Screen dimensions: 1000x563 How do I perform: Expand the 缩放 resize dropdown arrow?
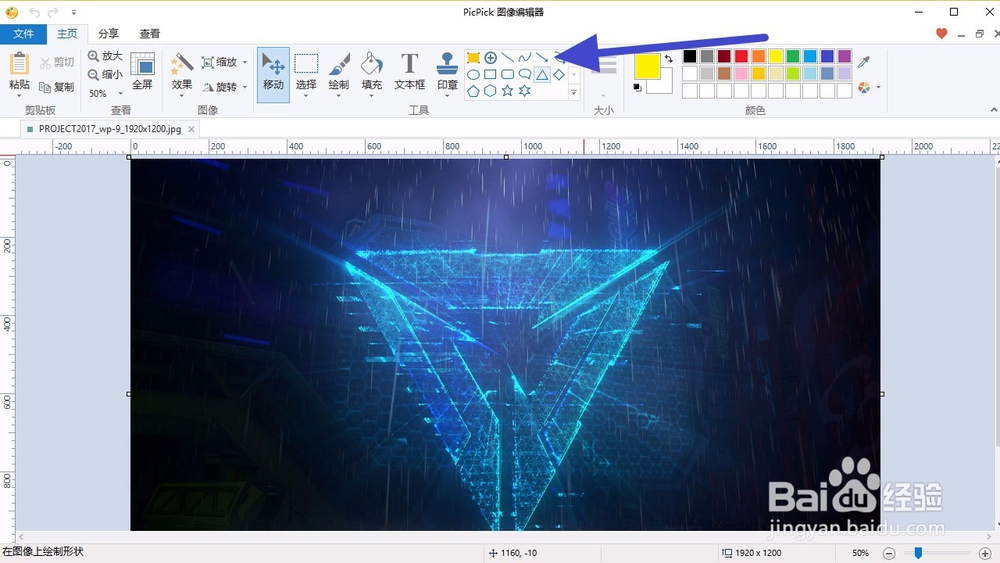point(245,62)
